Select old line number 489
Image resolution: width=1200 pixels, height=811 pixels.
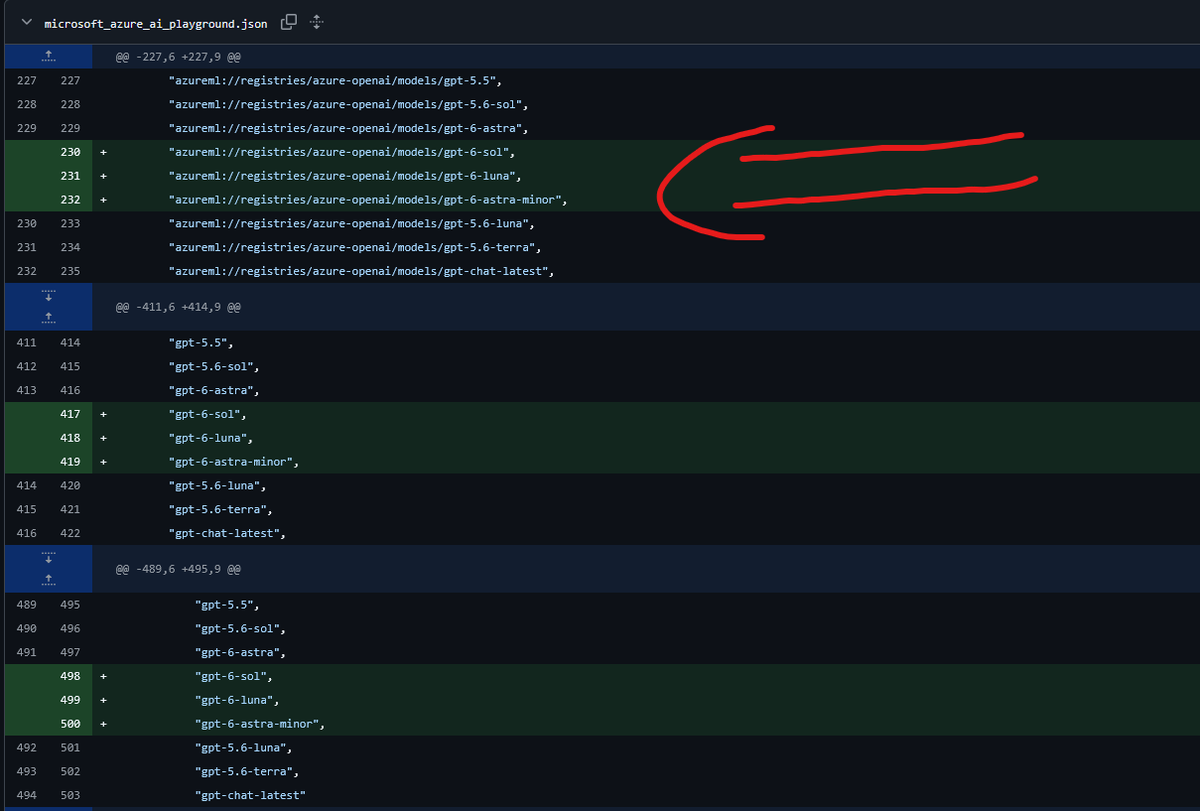(27, 605)
